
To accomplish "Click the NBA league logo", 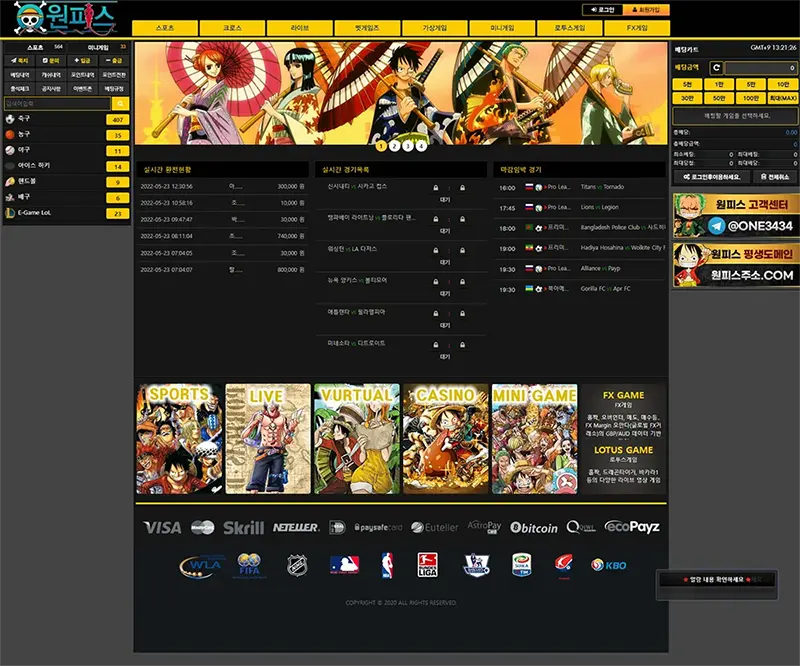I will [x=387, y=565].
